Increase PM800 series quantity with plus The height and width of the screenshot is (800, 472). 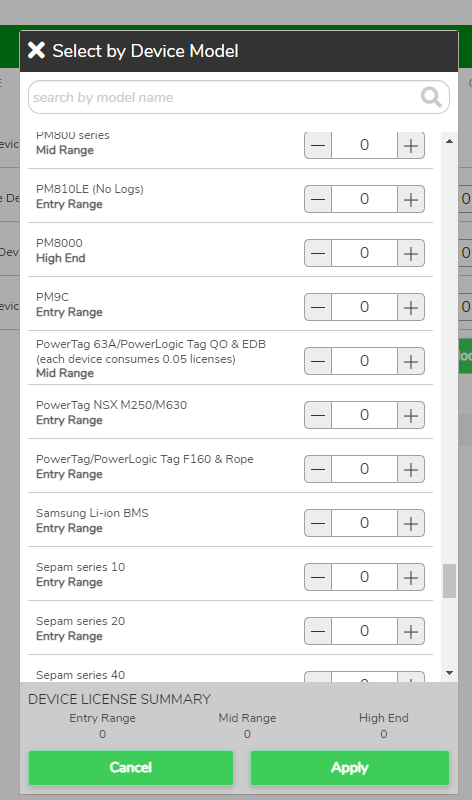click(411, 145)
